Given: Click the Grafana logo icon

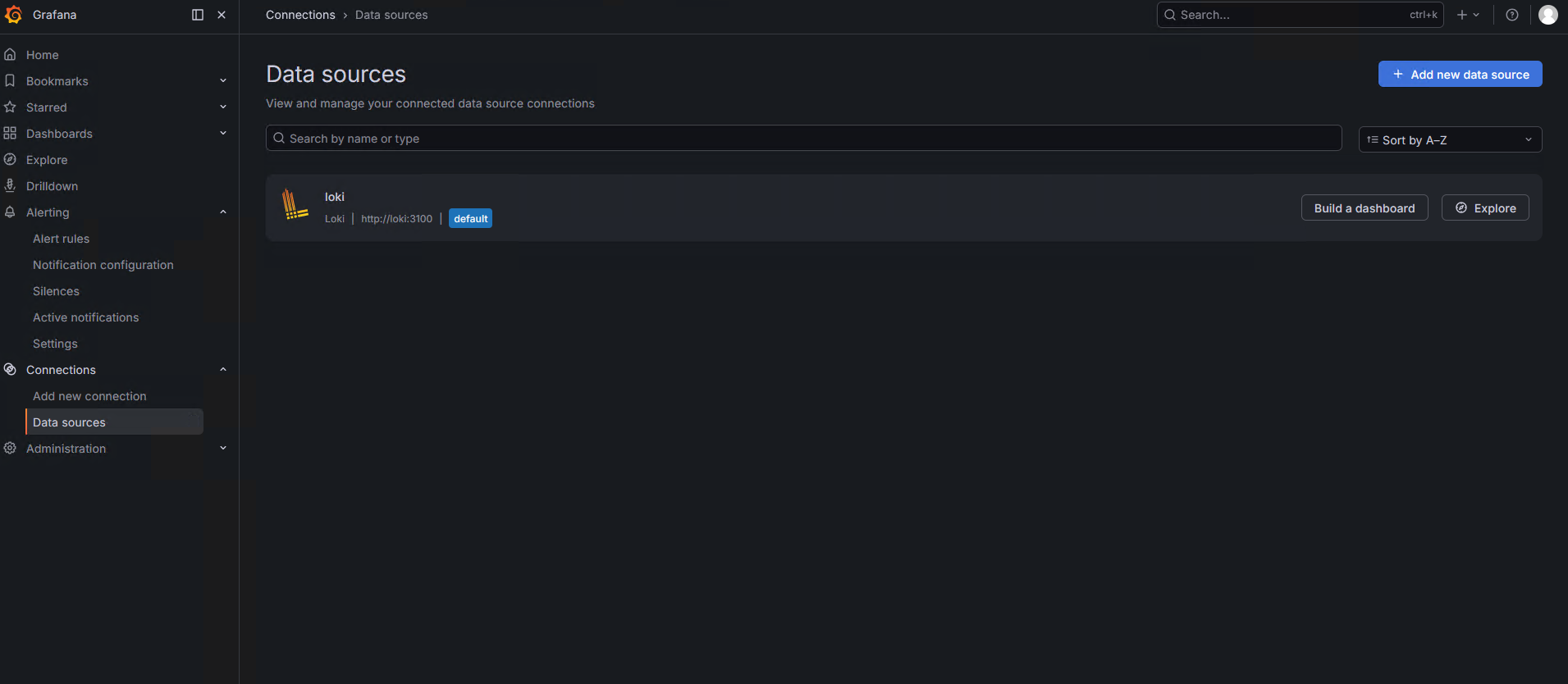Looking at the screenshot, I should pyautogui.click(x=13, y=15).
